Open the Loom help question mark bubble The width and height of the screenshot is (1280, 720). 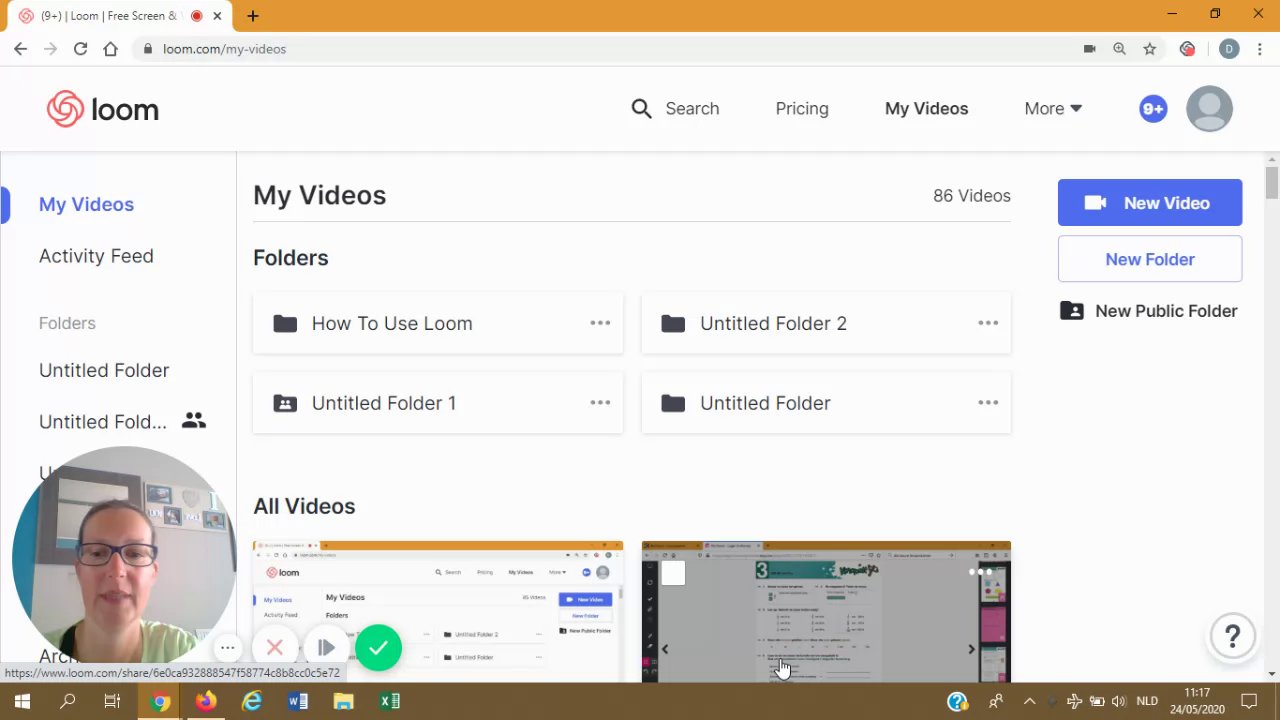[1232, 635]
